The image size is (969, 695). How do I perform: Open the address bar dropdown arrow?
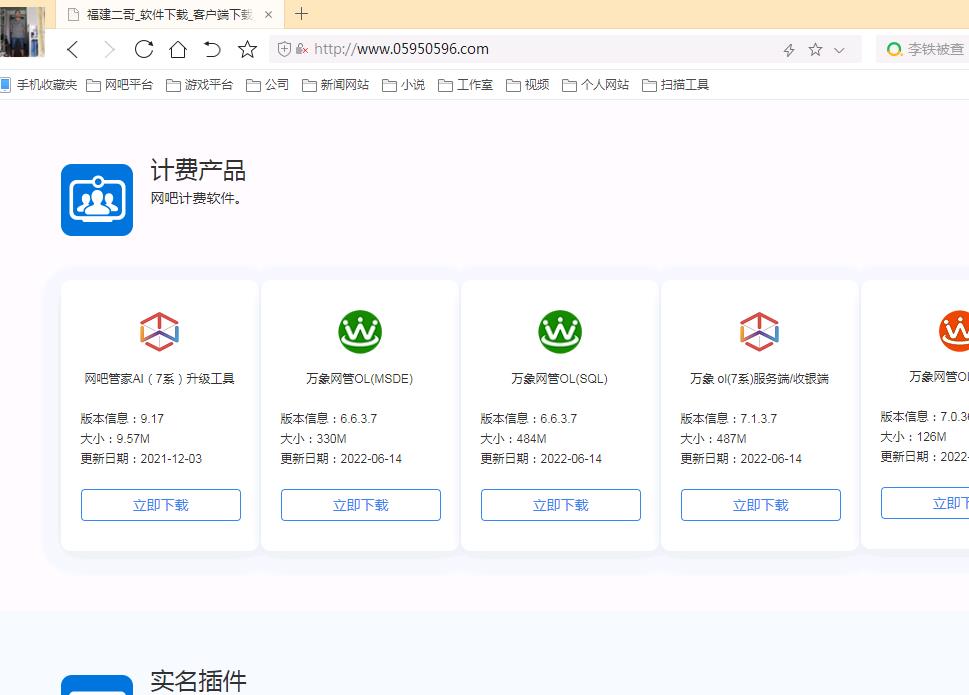click(x=838, y=48)
